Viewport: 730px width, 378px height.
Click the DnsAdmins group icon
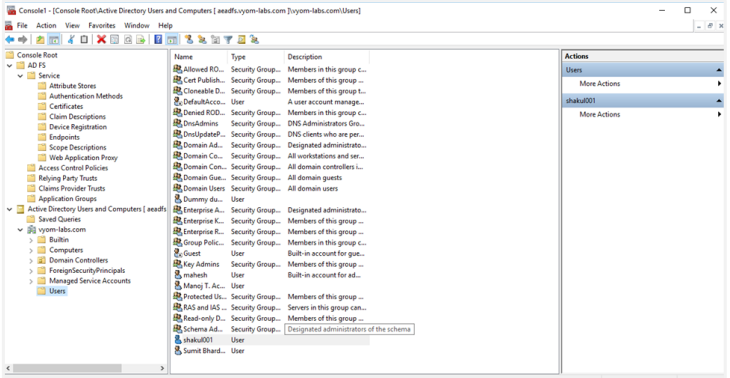click(x=178, y=123)
